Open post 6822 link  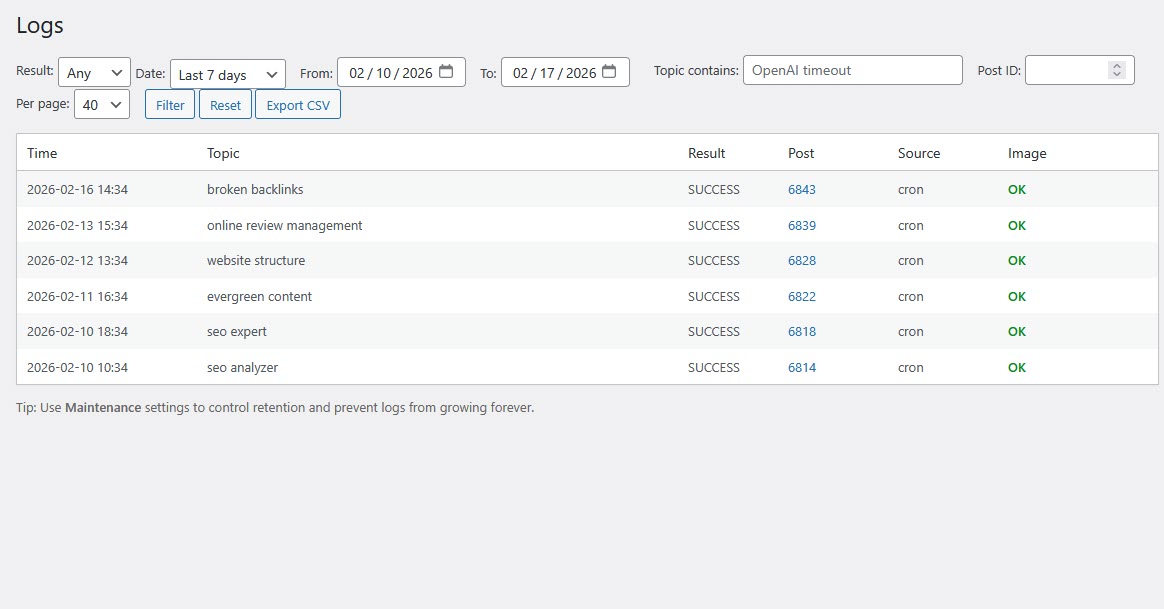point(801,297)
